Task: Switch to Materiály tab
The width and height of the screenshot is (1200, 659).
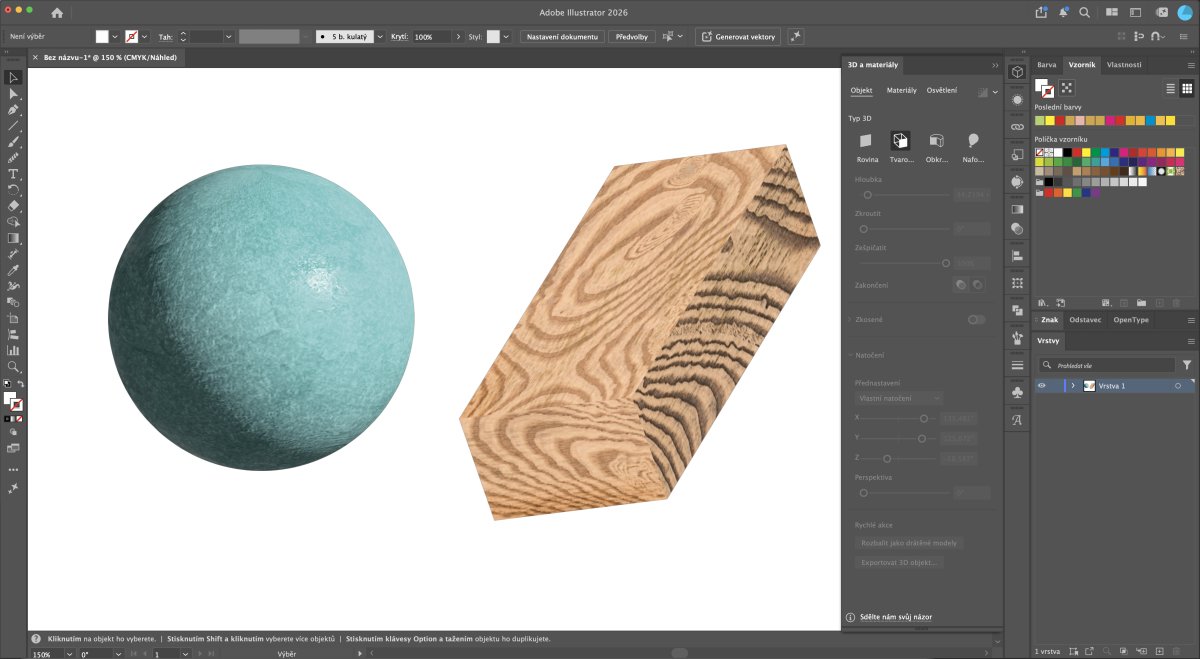Action: (x=902, y=90)
